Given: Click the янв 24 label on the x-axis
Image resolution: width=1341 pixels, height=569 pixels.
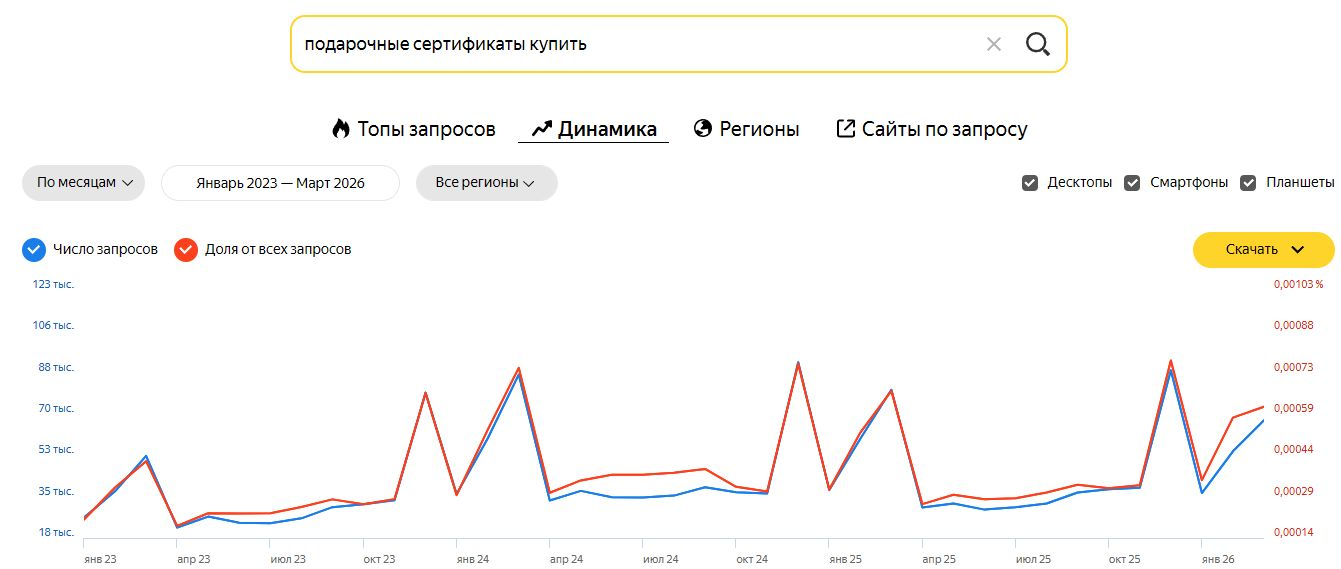Looking at the screenshot, I should click(472, 559).
